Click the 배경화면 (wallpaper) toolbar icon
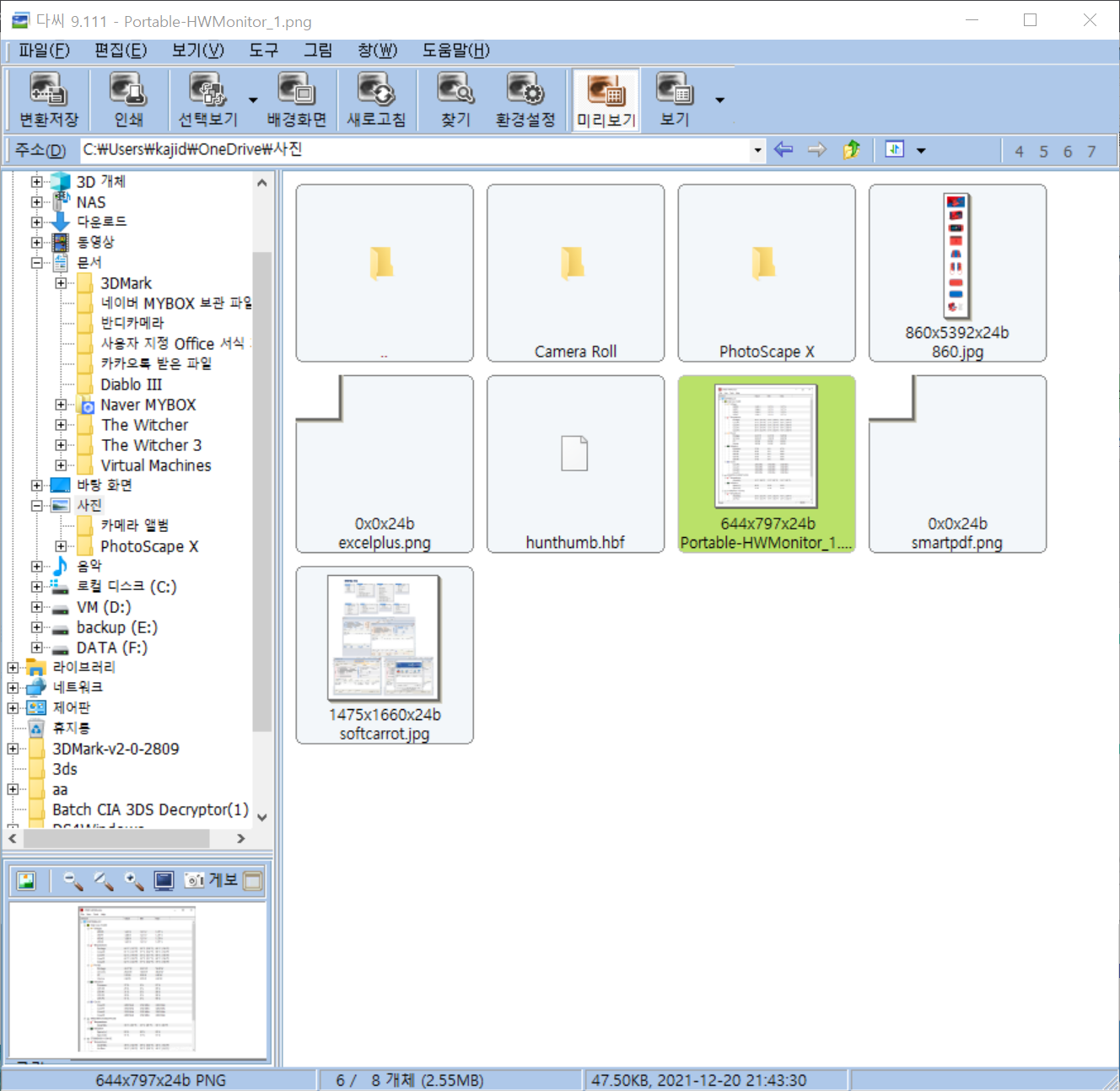The height and width of the screenshot is (1091, 1120). (297, 100)
